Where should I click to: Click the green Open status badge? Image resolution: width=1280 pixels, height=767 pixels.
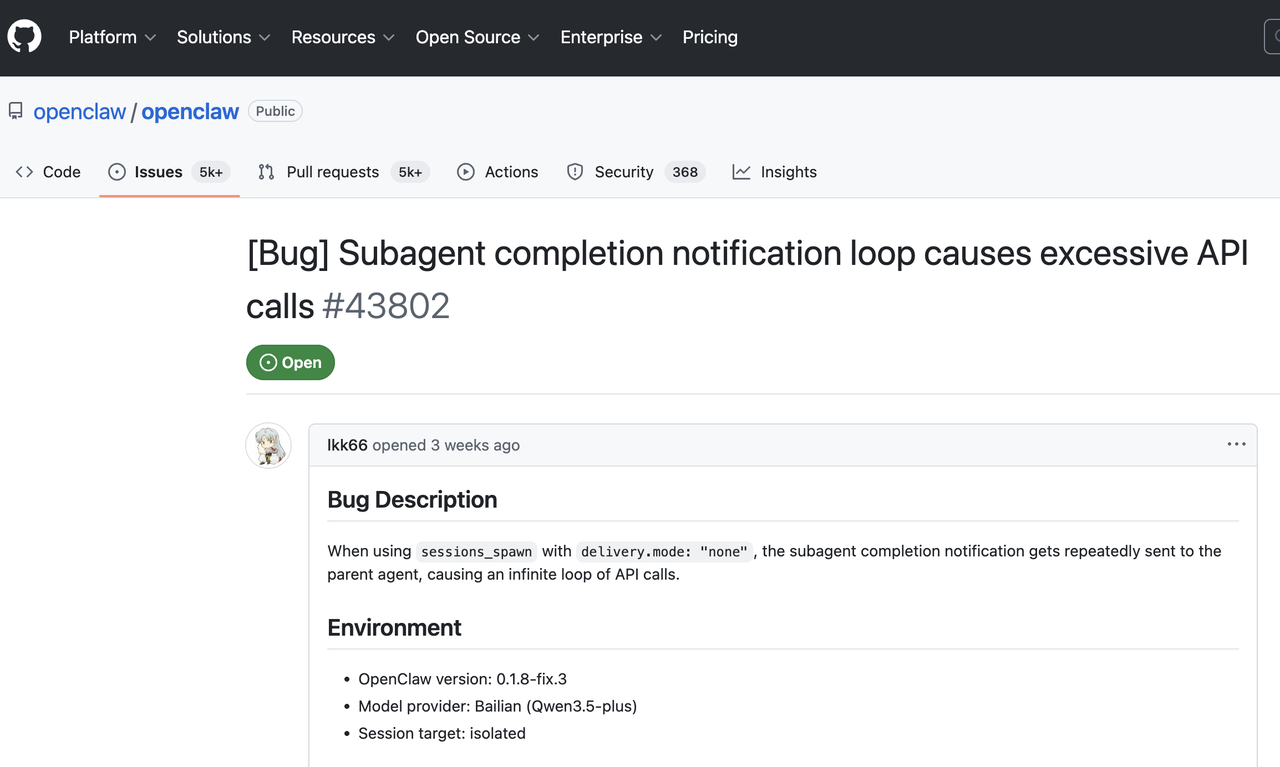coord(290,362)
